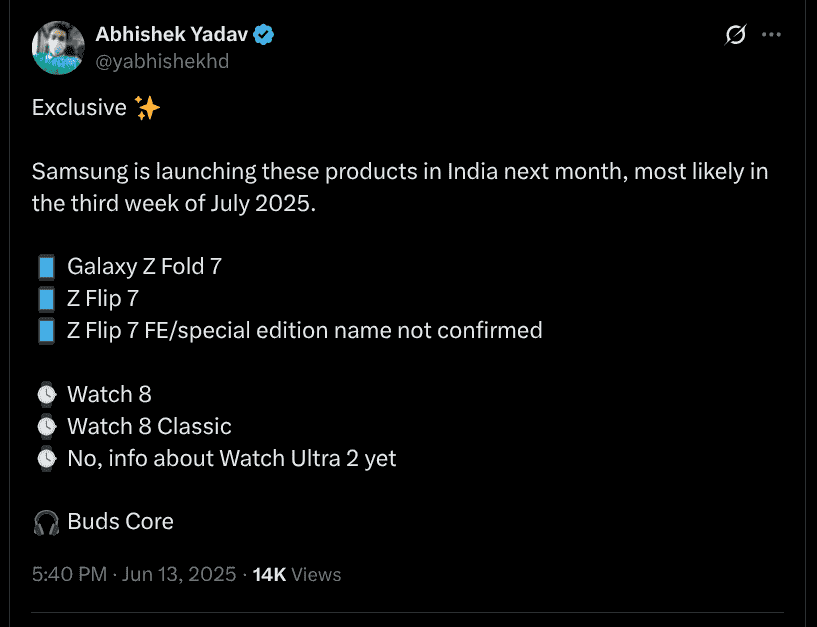Click the handle @yabhishekhd
Image resolution: width=817 pixels, height=627 pixels.
pyautogui.click(x=163, y=61)
